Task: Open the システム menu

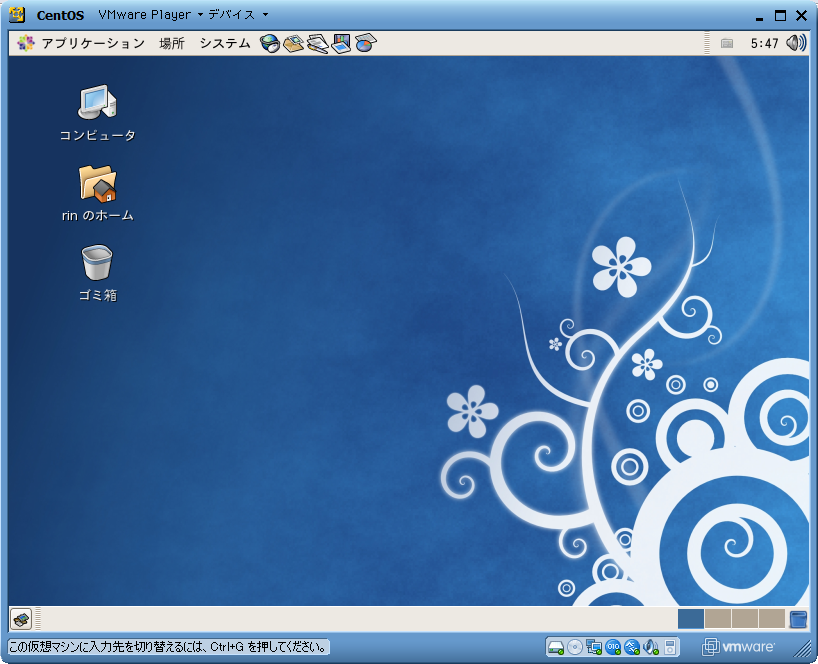Action: point(225,43)
